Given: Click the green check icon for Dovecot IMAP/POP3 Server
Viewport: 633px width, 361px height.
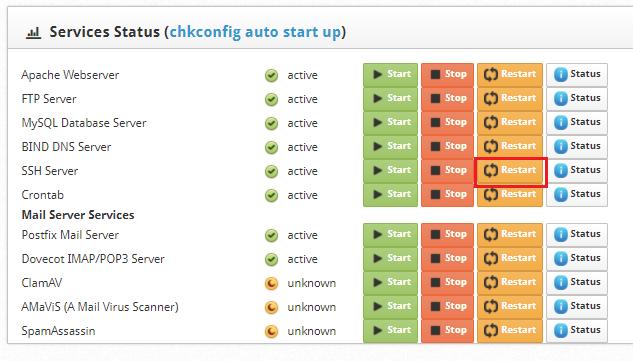Looking at the screenshot, I should click(271, 260).
